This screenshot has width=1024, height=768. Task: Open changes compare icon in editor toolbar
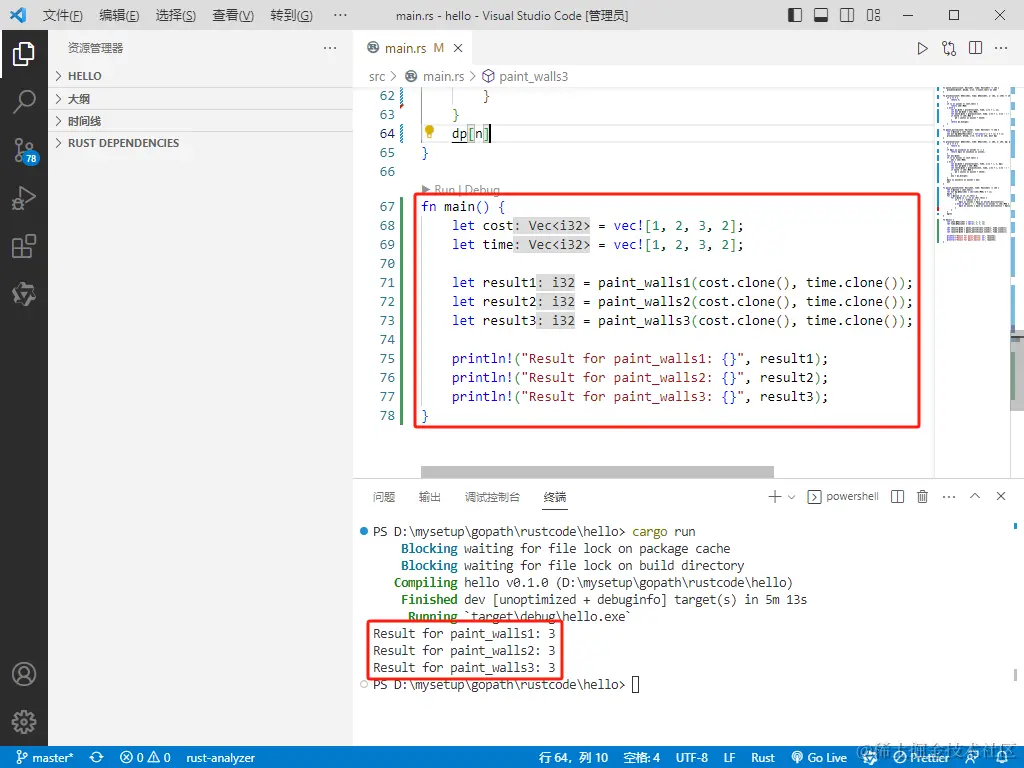click(949, 48)
